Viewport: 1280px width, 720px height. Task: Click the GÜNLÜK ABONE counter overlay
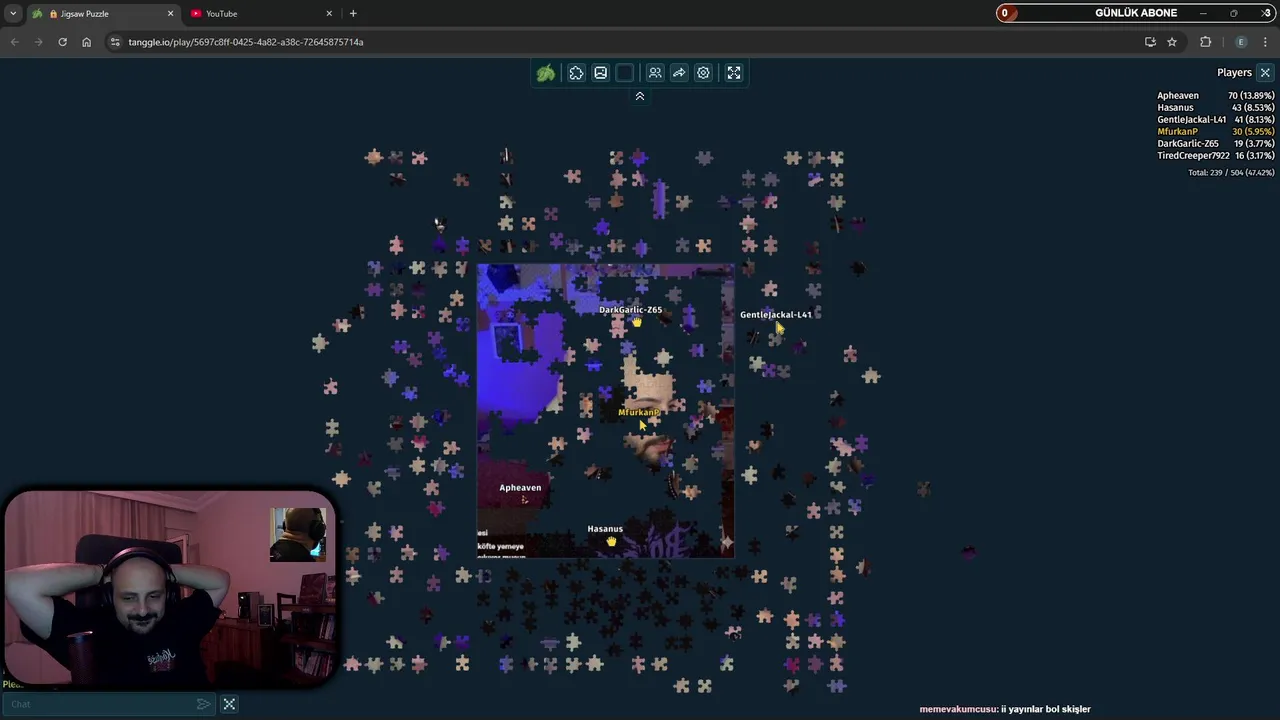[1135, 13]
